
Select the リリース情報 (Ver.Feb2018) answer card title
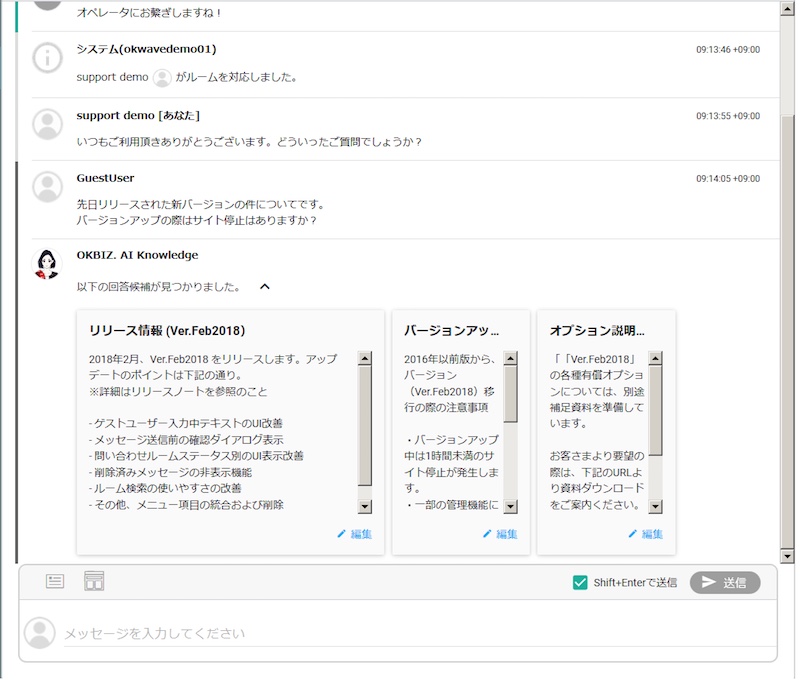click(167, 330)
